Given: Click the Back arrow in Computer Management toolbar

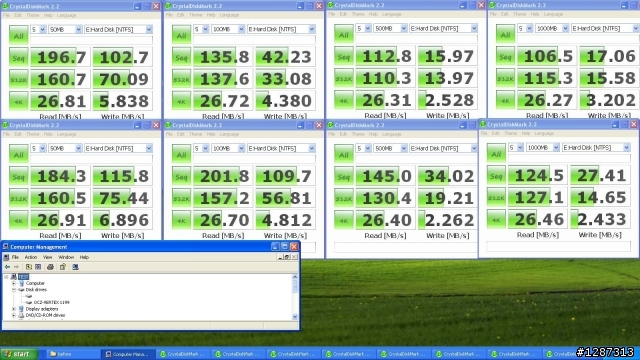Looking at the screenshot, I should coord(7,267).
